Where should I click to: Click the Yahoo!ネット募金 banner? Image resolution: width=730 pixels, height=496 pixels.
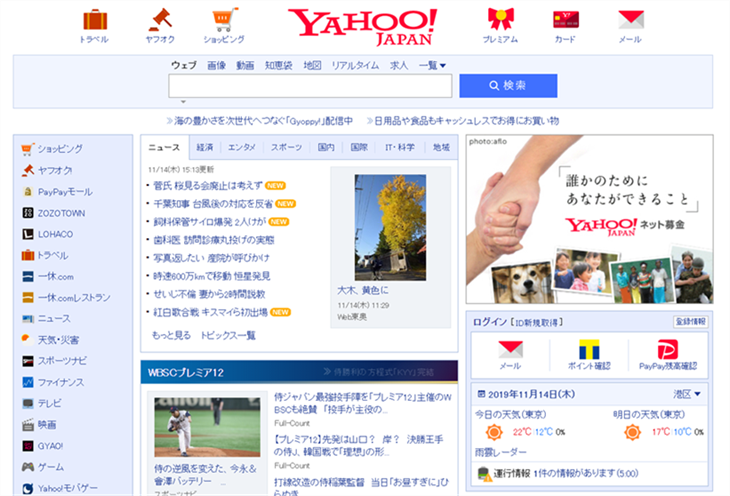589,219
